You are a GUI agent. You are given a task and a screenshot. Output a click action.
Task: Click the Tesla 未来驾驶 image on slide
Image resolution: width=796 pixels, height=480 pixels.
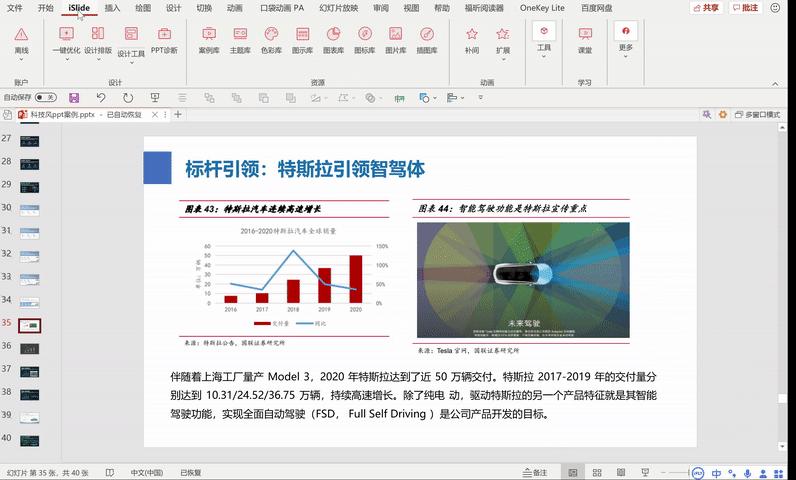coord(523,280)
